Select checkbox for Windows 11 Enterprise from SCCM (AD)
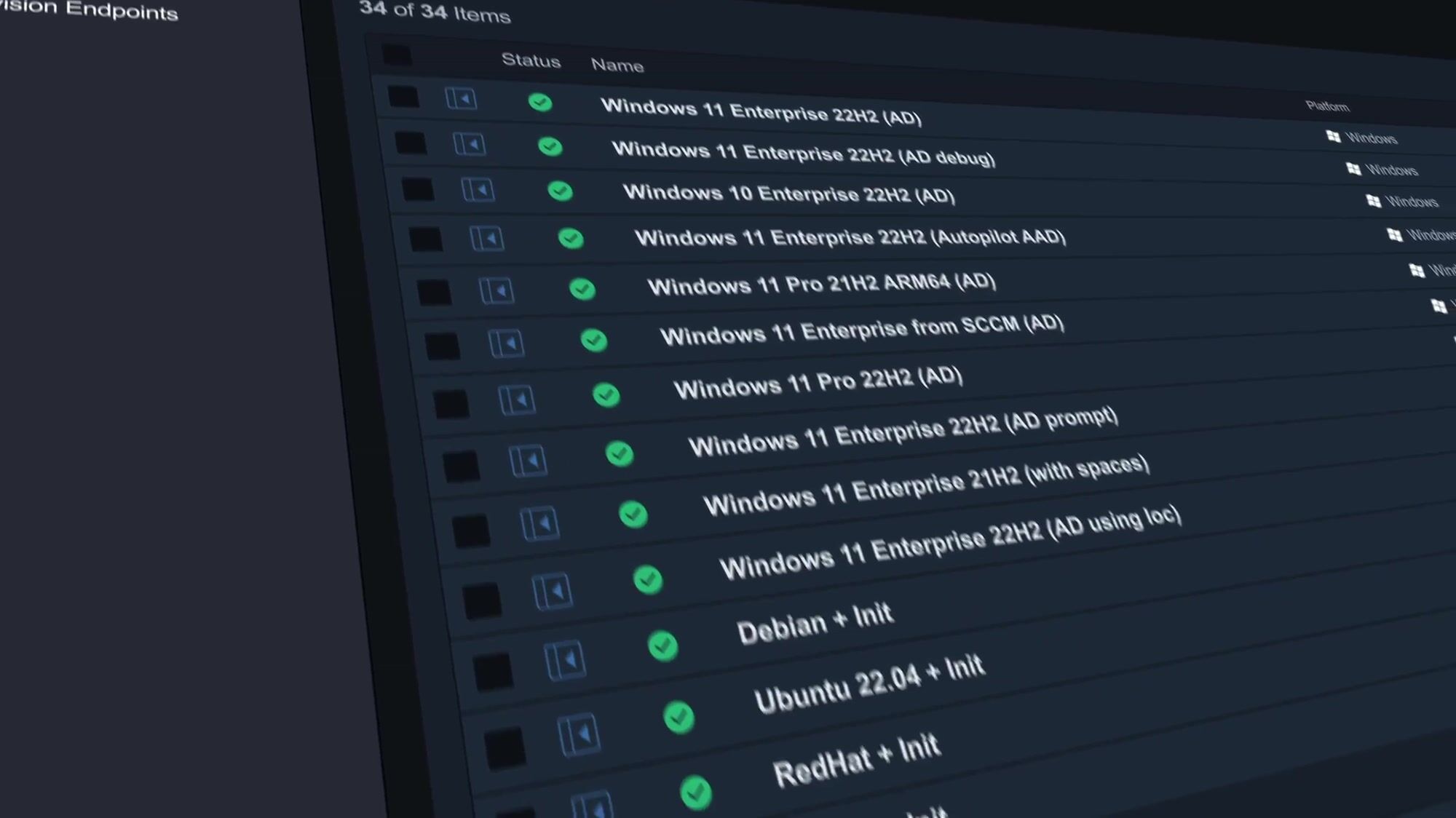The height and width of the screenshot is (818, 1456). click(x=442, y=346)
